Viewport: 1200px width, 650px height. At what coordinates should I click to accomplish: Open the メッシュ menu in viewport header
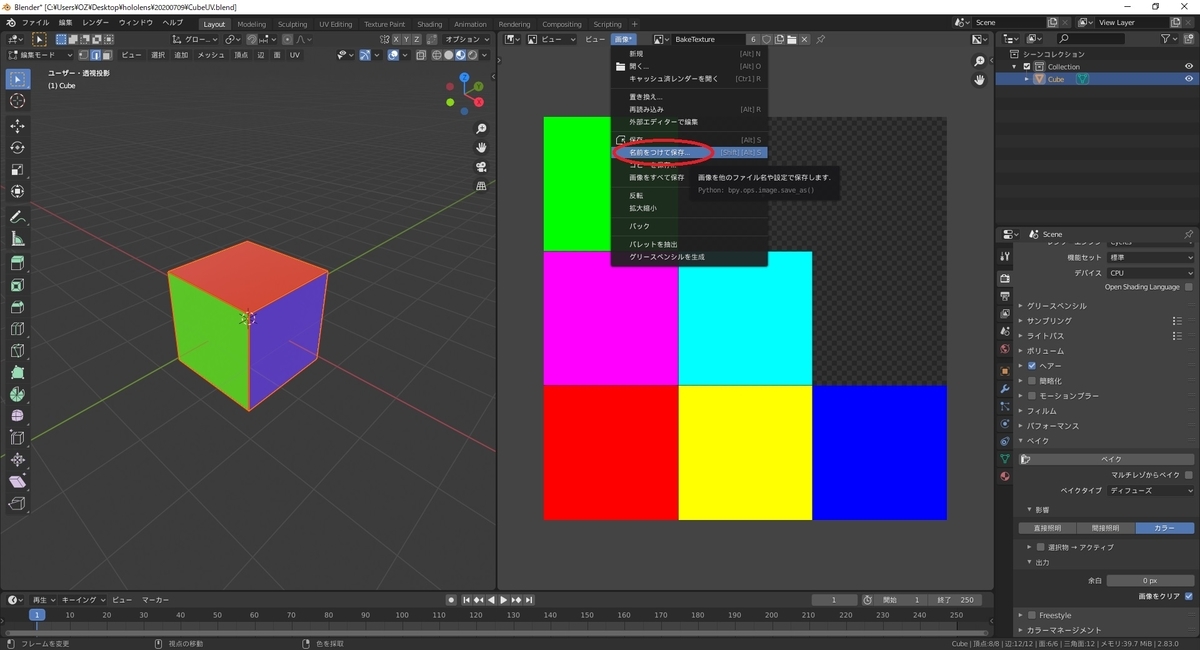210,55
